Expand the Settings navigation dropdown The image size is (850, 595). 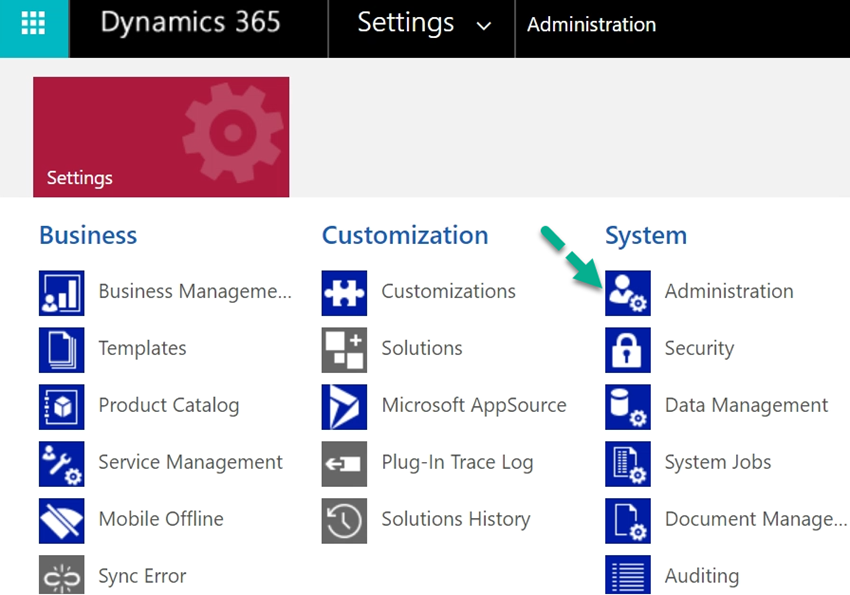click(484, 25)
